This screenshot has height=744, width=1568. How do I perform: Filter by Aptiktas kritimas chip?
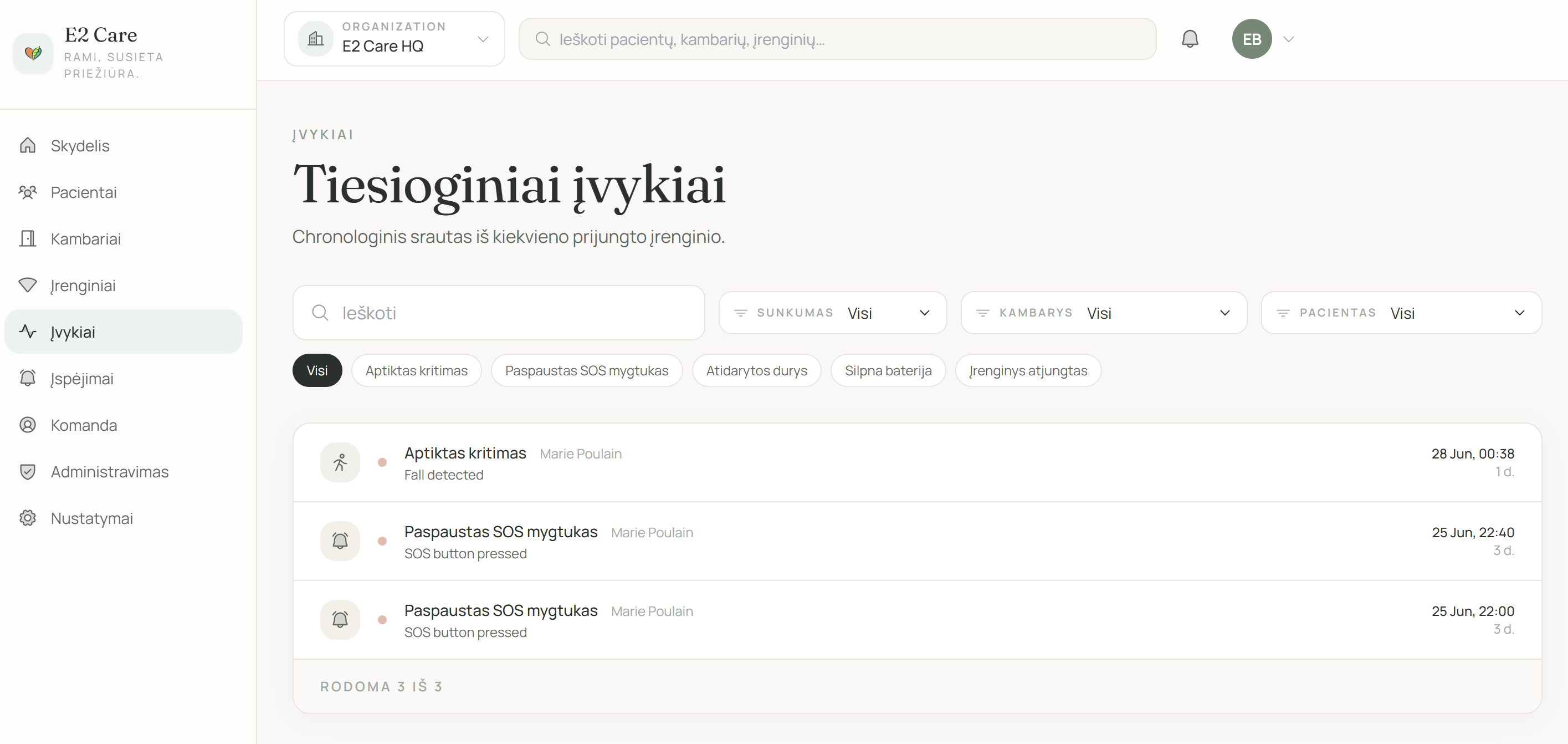[x=416, y=370]
